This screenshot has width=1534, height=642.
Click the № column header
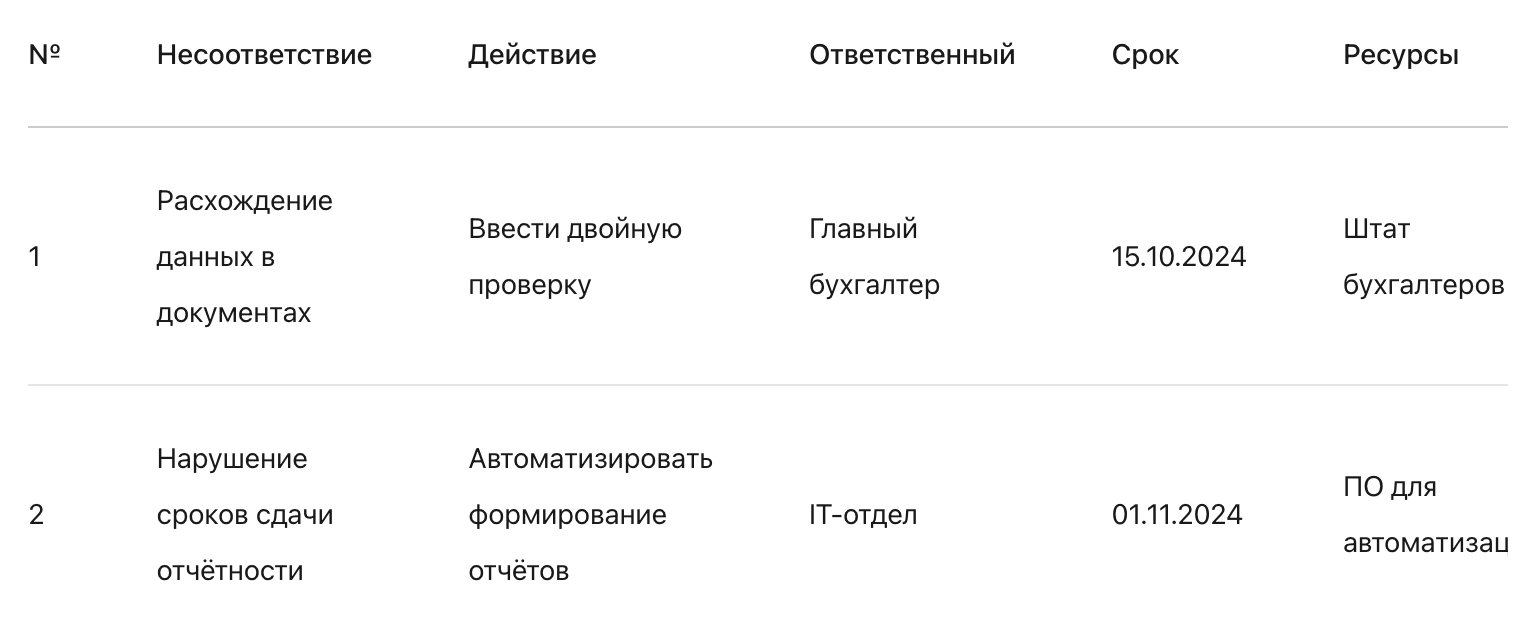[44, 54]
